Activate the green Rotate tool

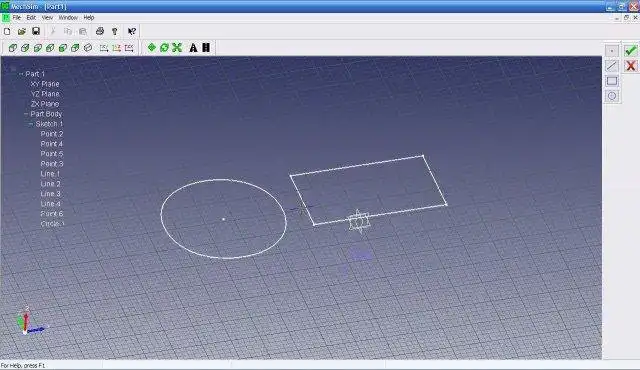tap(164, 48)
